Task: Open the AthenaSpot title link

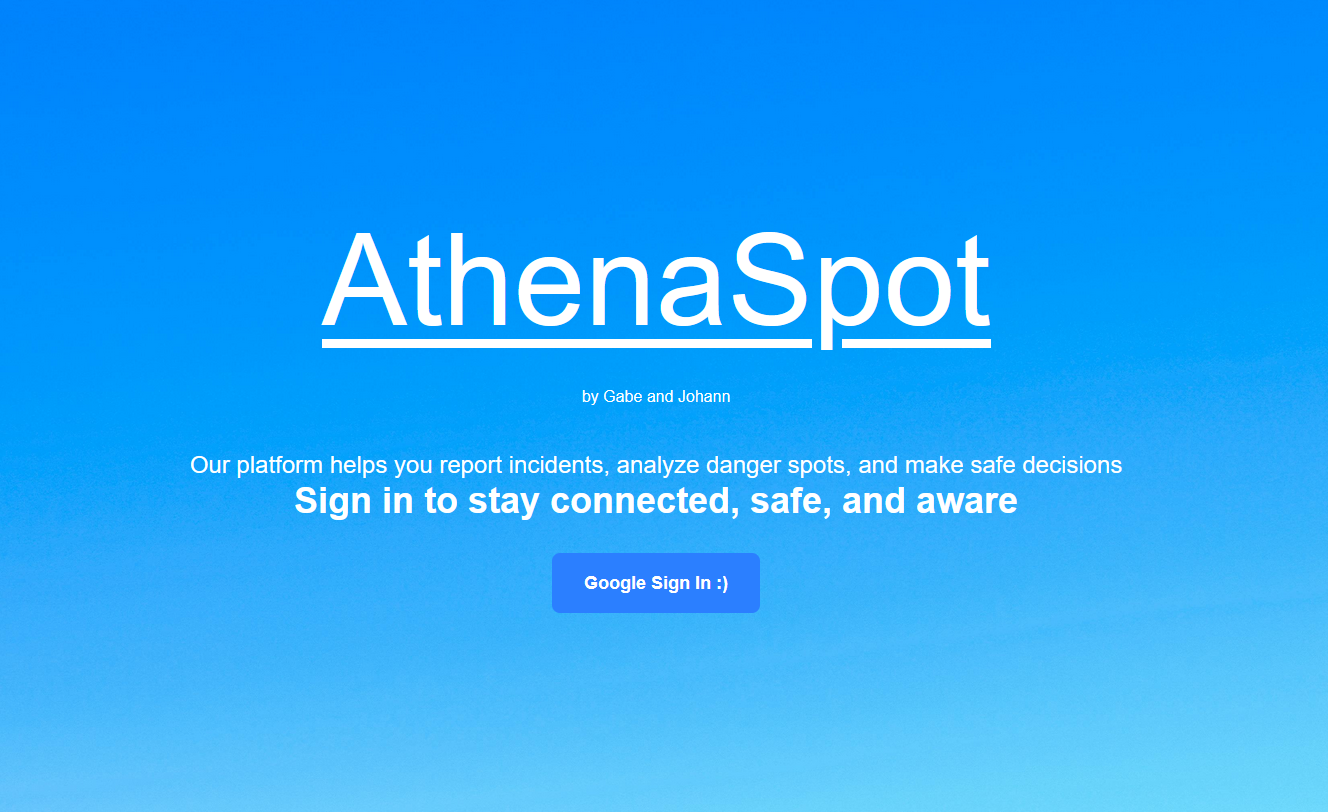Action: click(x=656, y=285)
